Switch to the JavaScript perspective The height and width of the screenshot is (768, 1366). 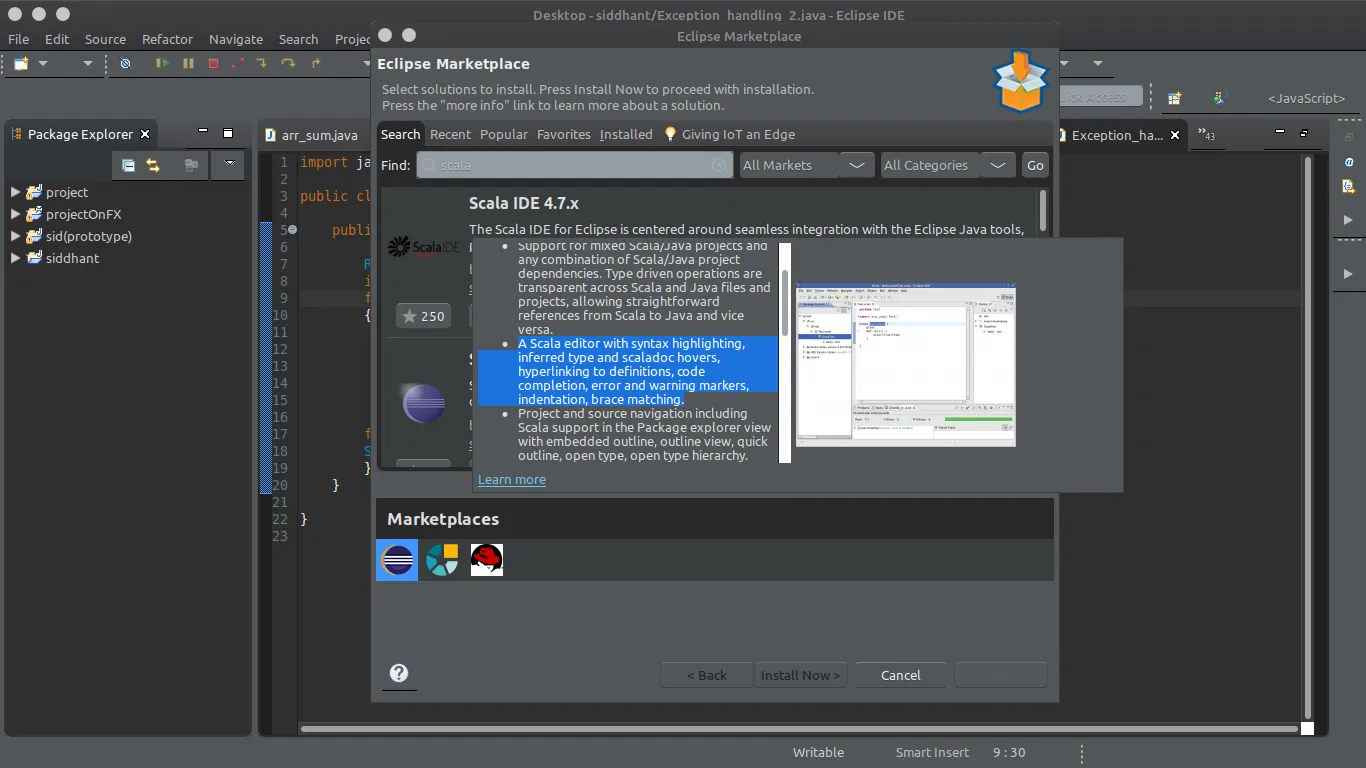pos(1306,98)
